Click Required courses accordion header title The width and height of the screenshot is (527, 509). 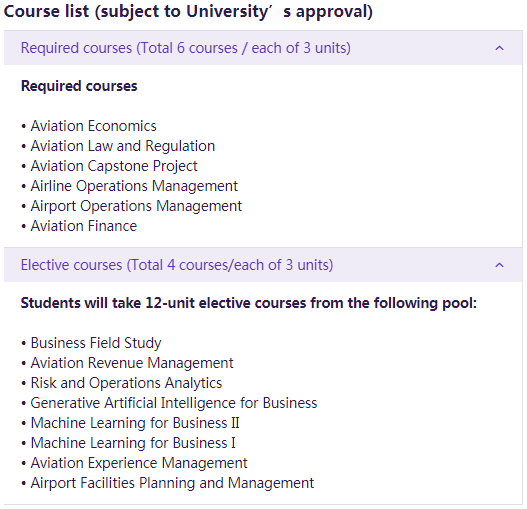point(186,48)
